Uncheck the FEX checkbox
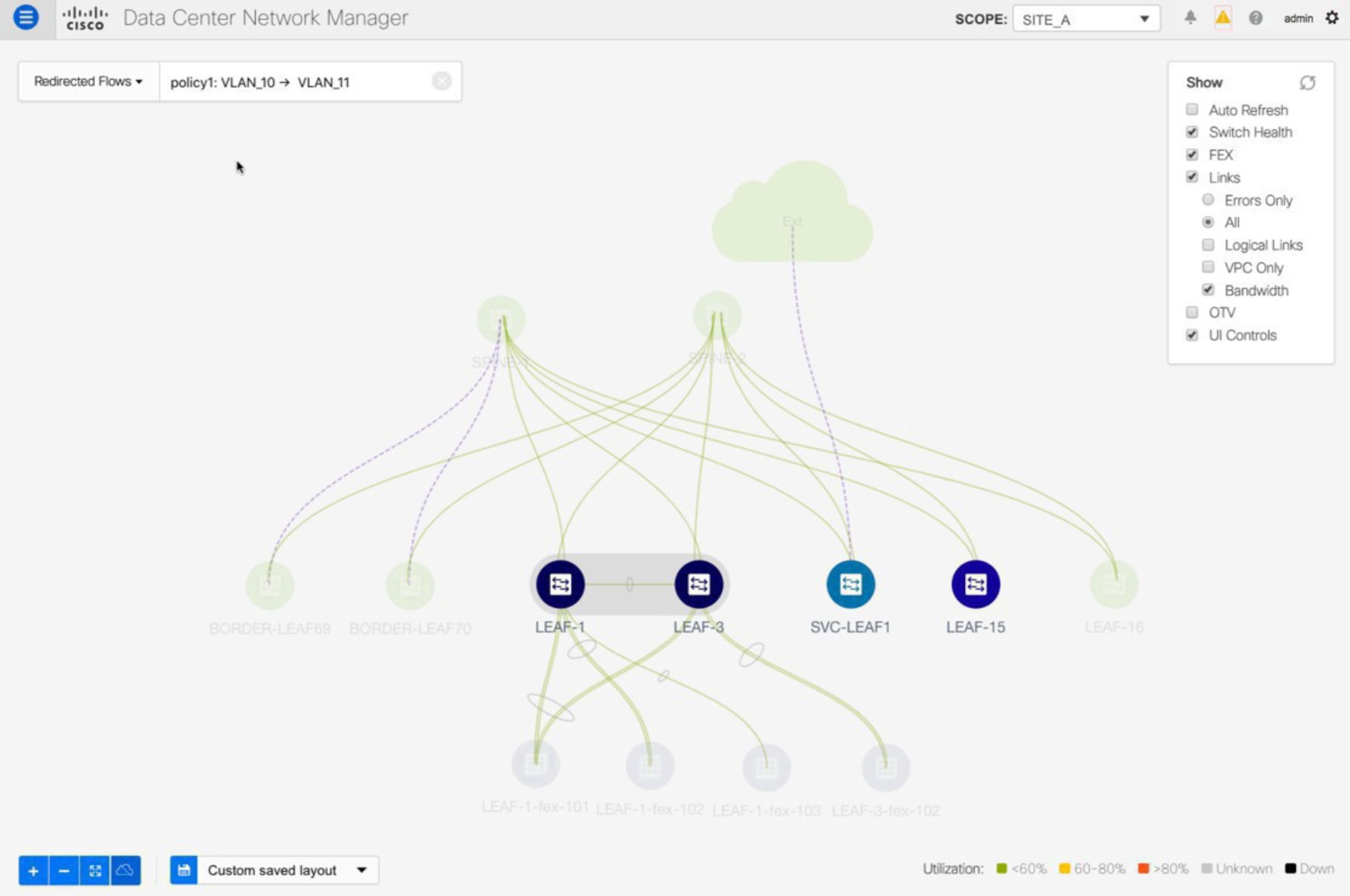Image resolution: width=1350 pixels, height=896 pixels. 1192,154
